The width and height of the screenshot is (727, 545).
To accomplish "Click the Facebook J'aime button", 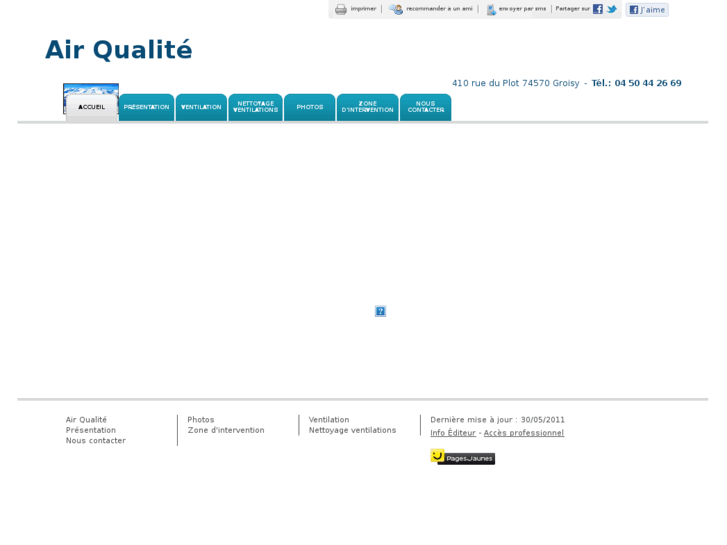I will (647, 10).
